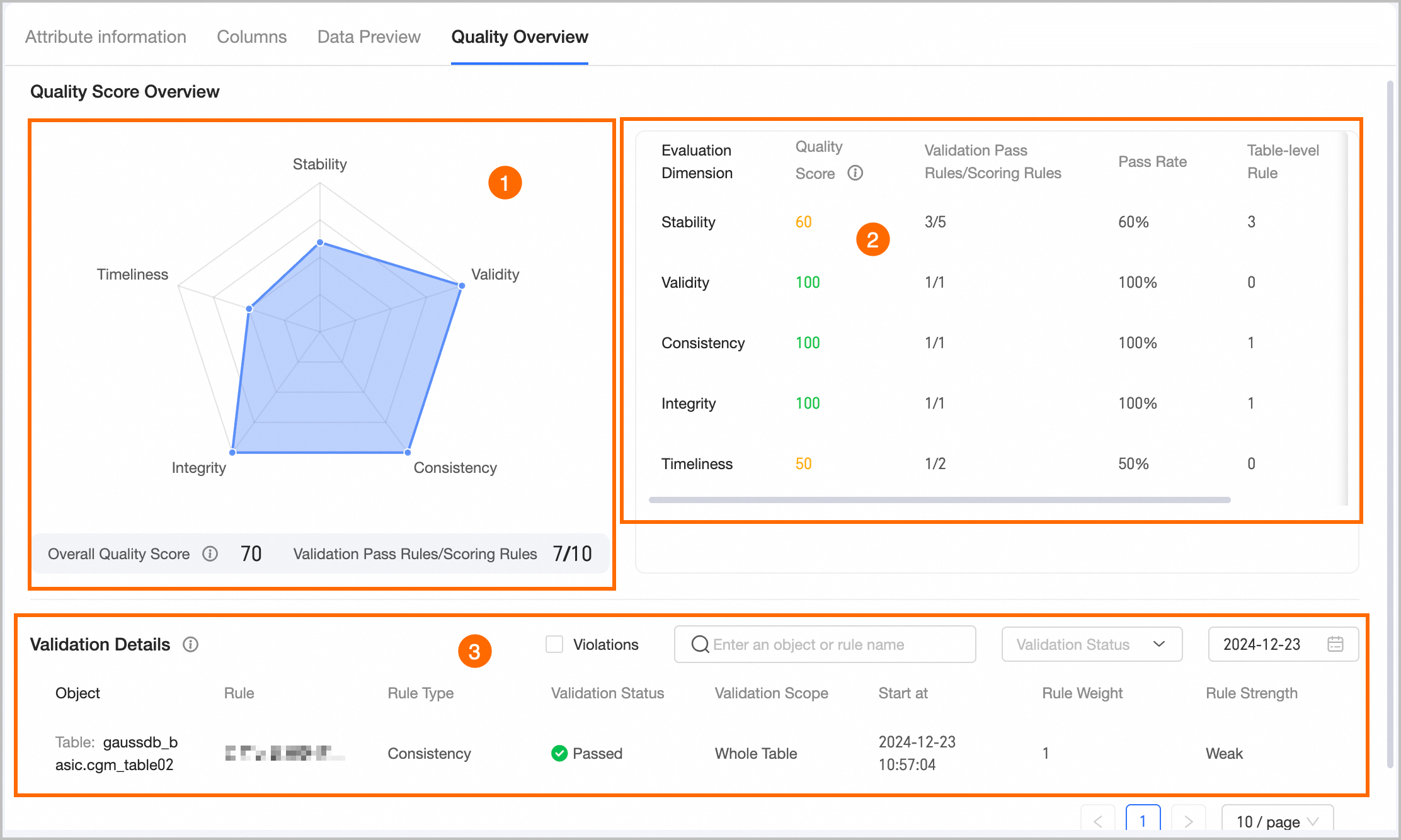Click search magnifier icon in rule search
1401x840 pixels.
[x=700, y=644]
